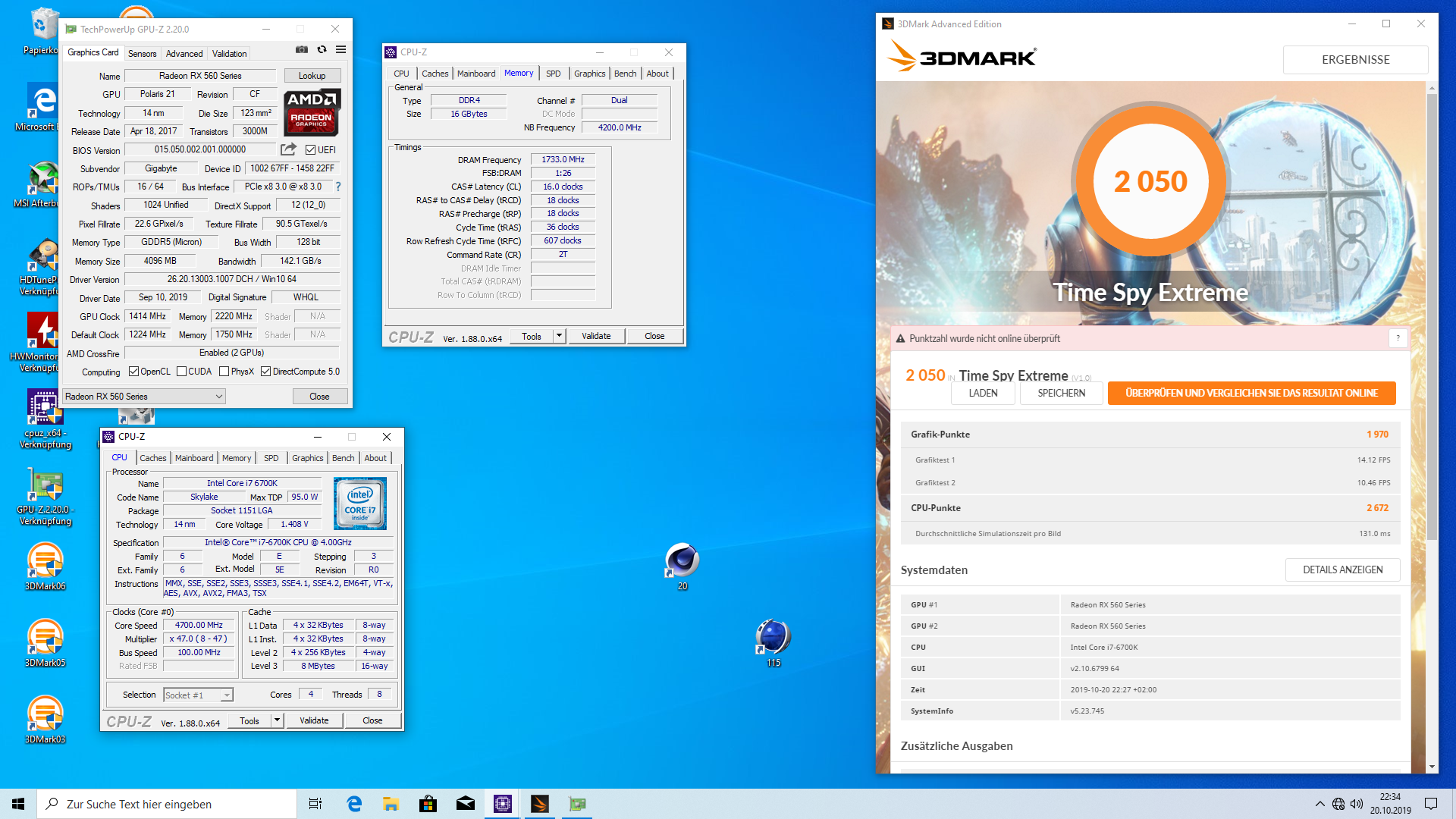This screenshot has height=819, width=1456.
Task: Click the GPU-Z screenshot camera icon
Action: coord(302,50)
